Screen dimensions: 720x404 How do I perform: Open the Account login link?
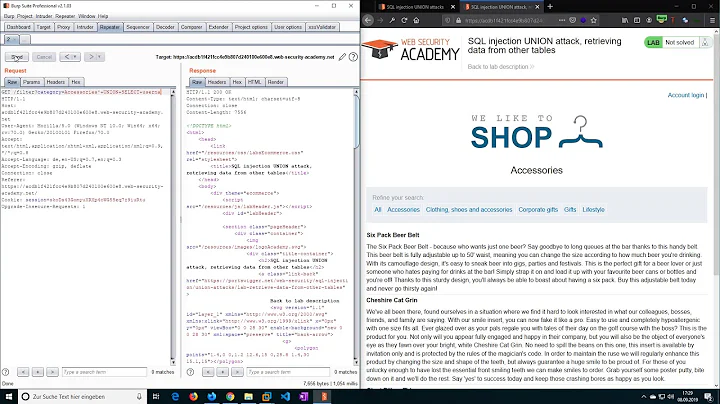point(686,95)
